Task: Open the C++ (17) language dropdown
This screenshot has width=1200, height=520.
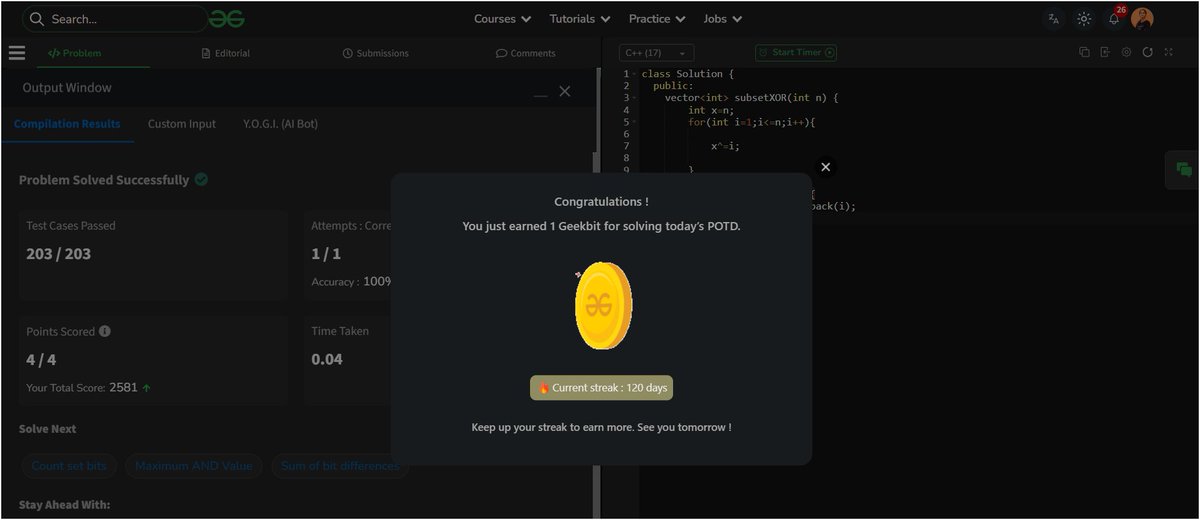Action: coord(656,53)
